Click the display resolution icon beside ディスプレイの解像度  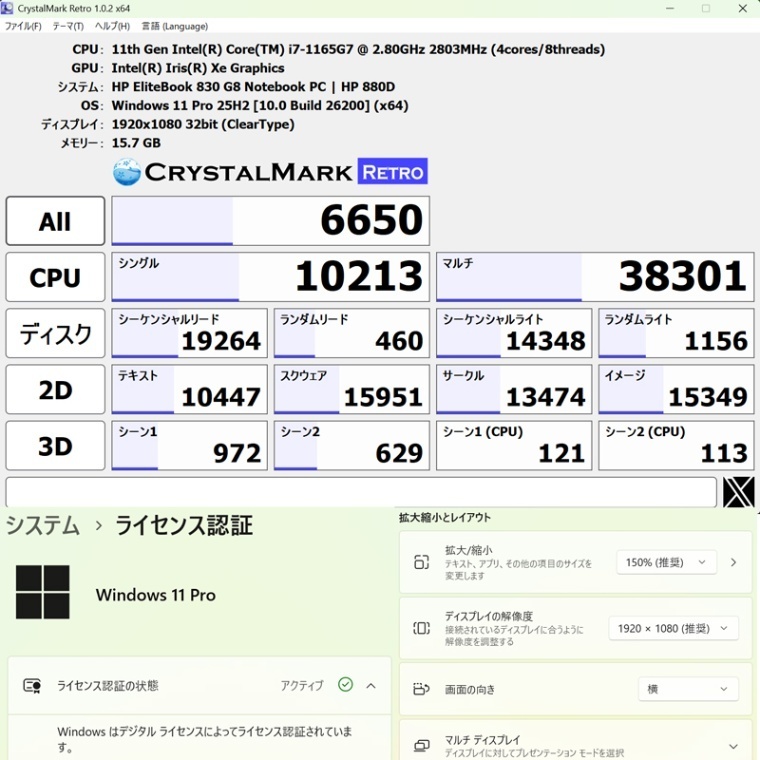point(421,628)
